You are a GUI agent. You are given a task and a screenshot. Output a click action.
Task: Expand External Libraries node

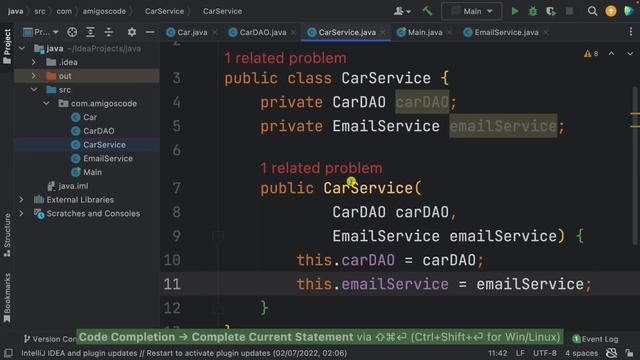click(x=21, y=200)
